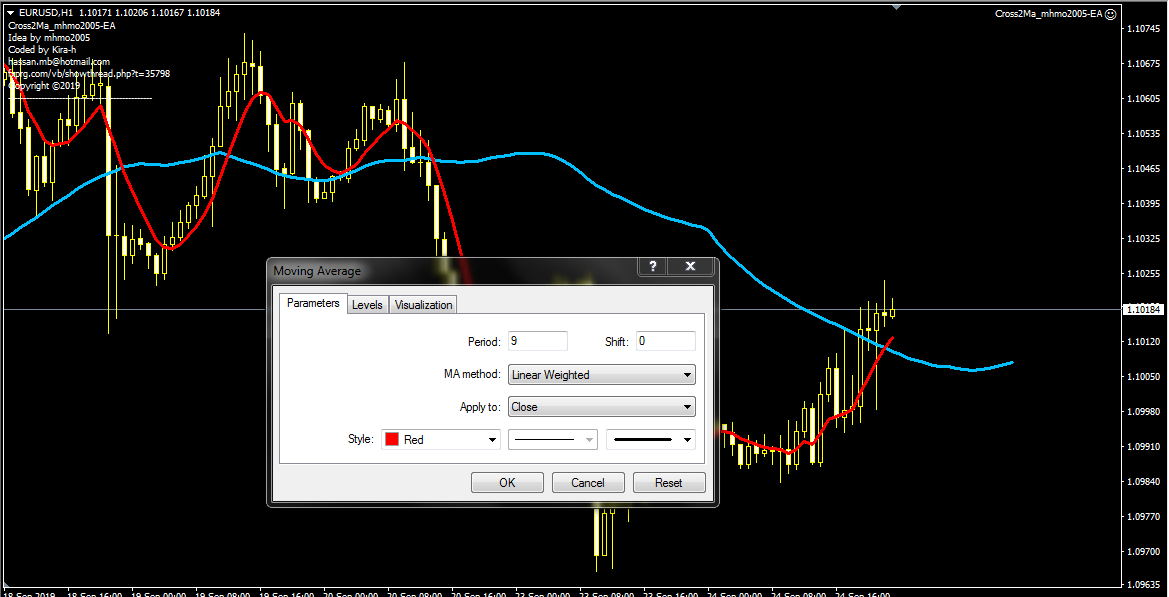
Task: Open the thin line type dropdown
Action: pyautogui.click(x=553, y=439)
